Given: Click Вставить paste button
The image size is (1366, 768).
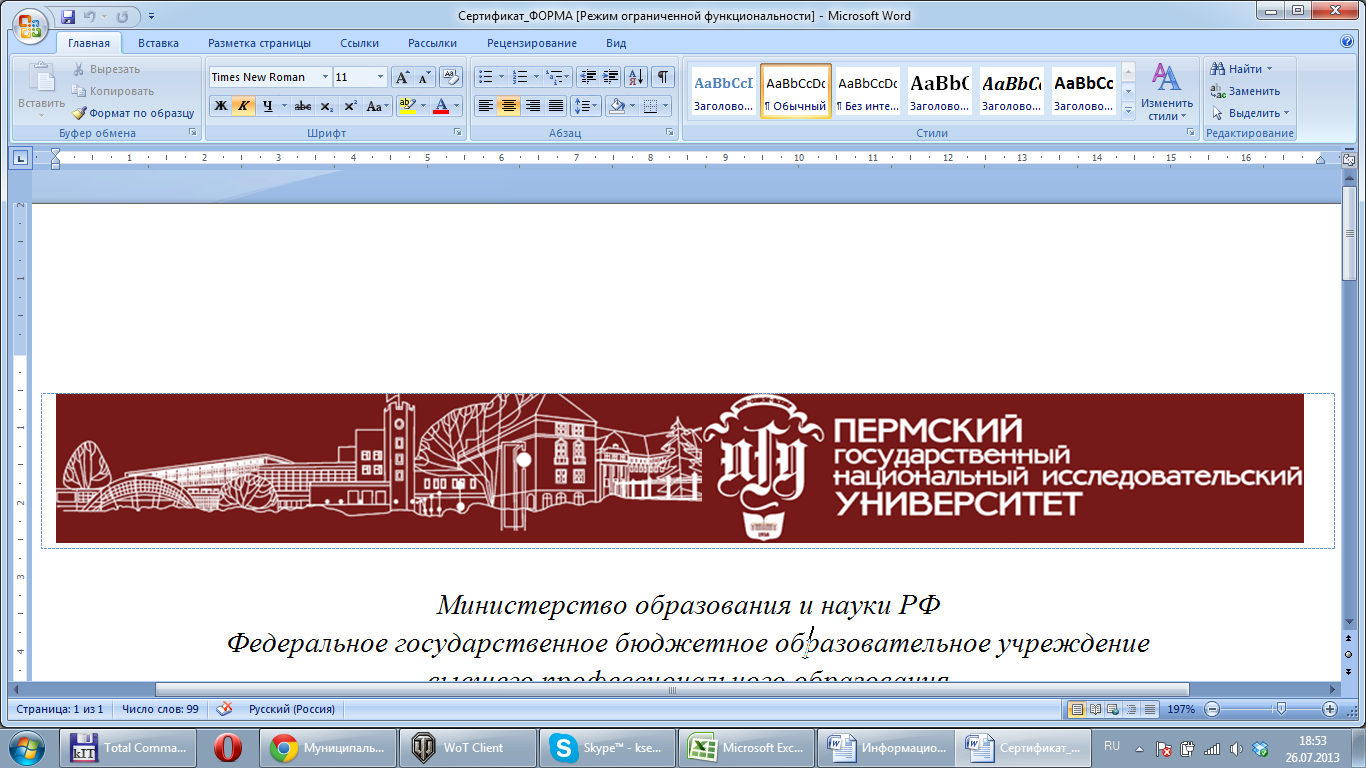Looking at the screenshot, I should pyautogui.click(x=41, y=90).
